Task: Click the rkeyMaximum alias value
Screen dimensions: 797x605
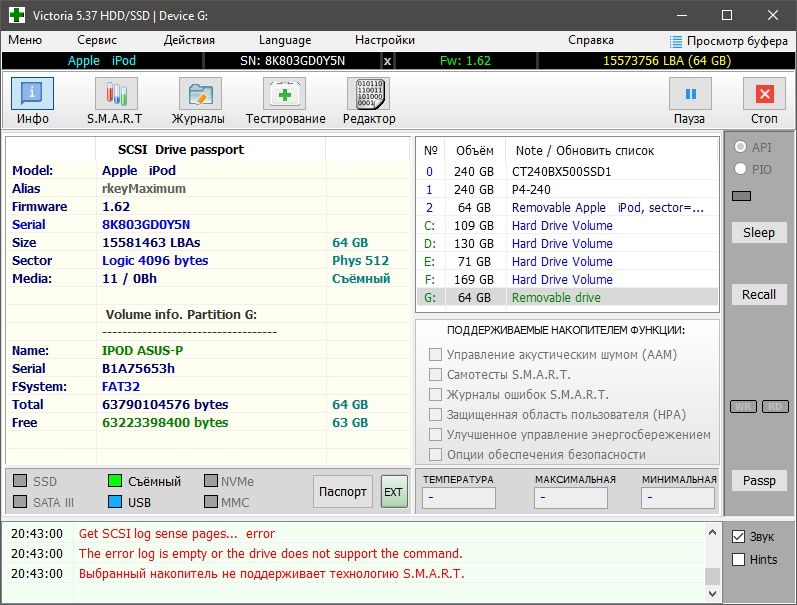Action: click(x=144, y=189)
